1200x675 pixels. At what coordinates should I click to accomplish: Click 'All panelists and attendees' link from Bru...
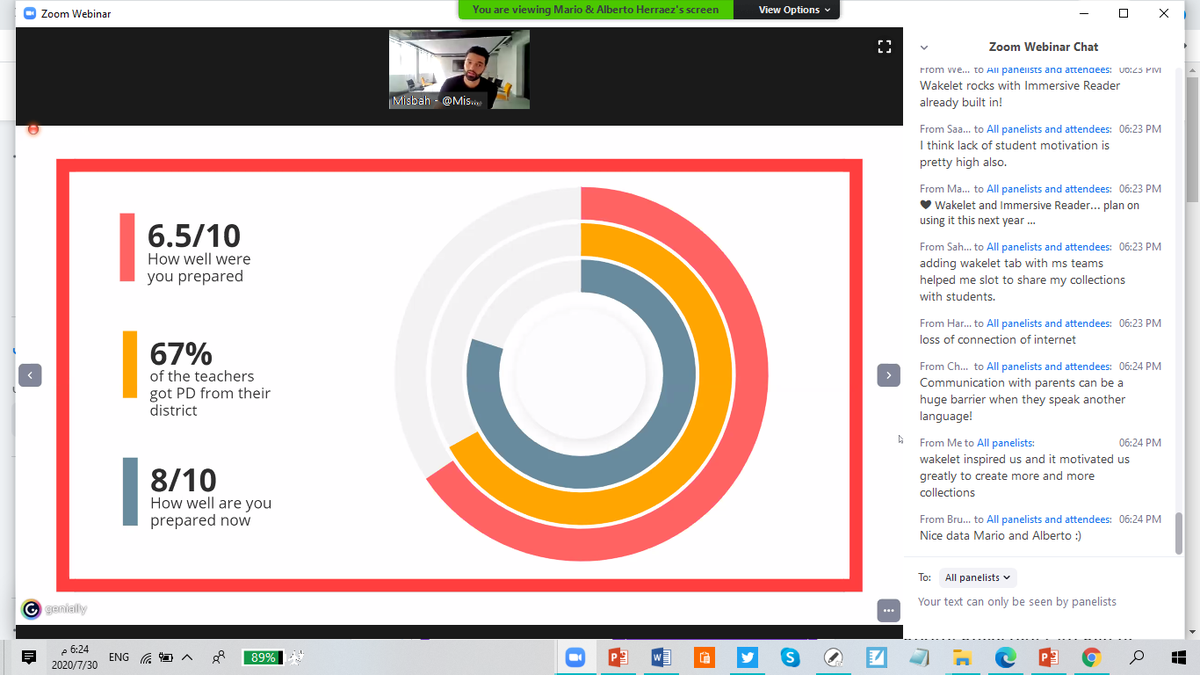[1049, 519]
